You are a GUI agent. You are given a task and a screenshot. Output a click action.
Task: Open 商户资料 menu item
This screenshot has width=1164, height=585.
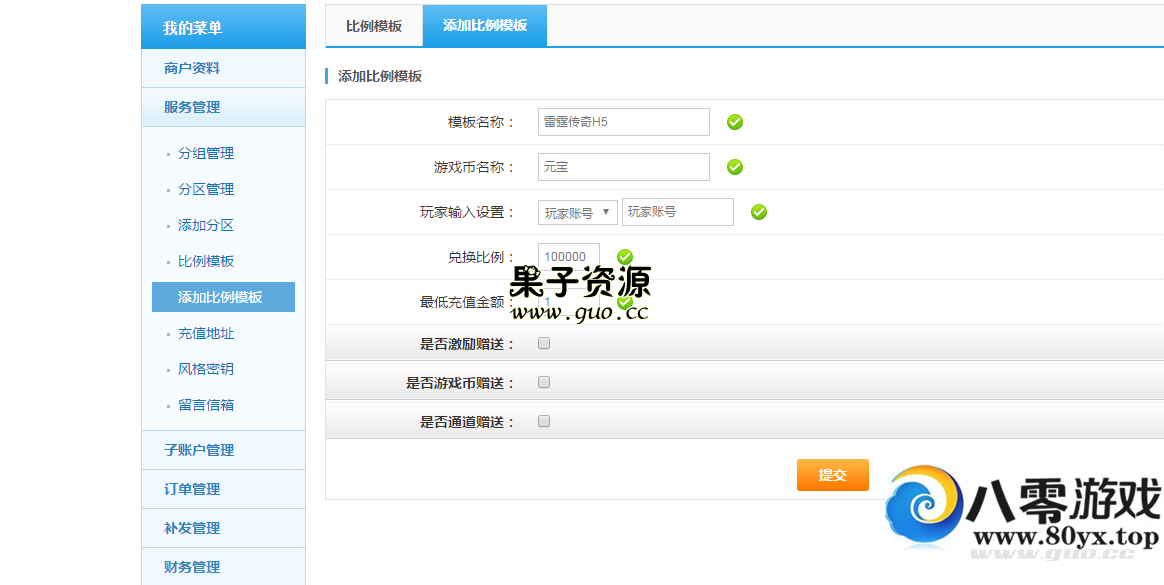pos(192,68)
